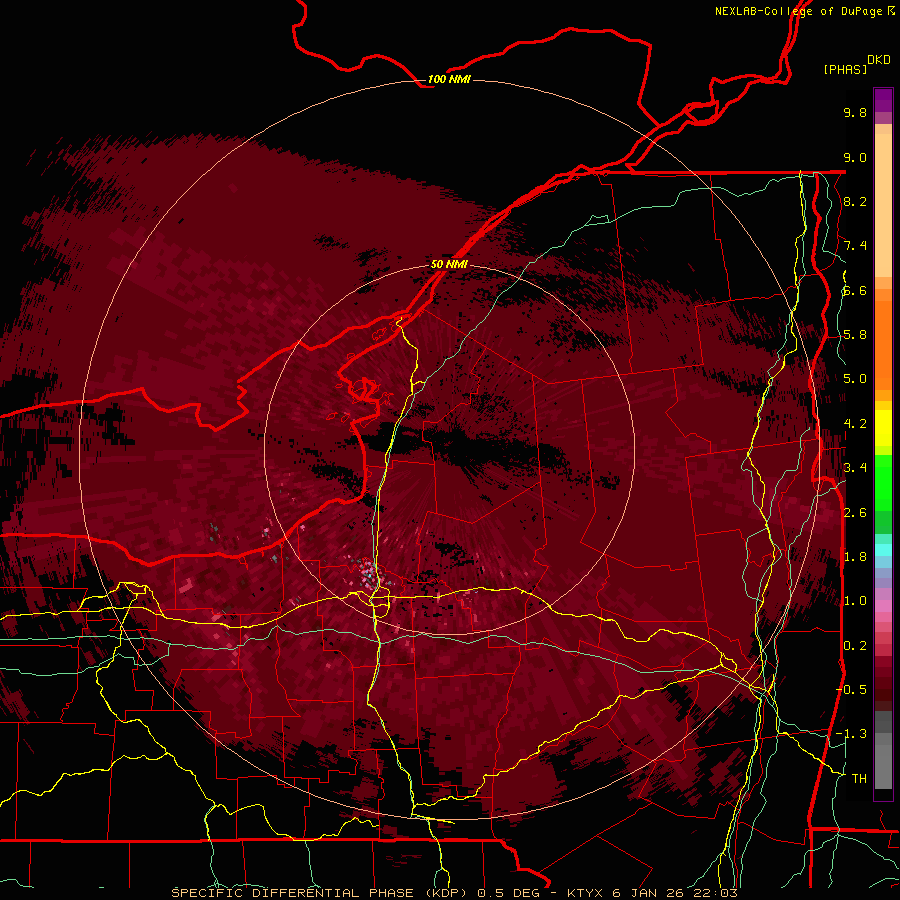Click the 0.2 legend value
The image size is (900, 900).
[855, 645]
